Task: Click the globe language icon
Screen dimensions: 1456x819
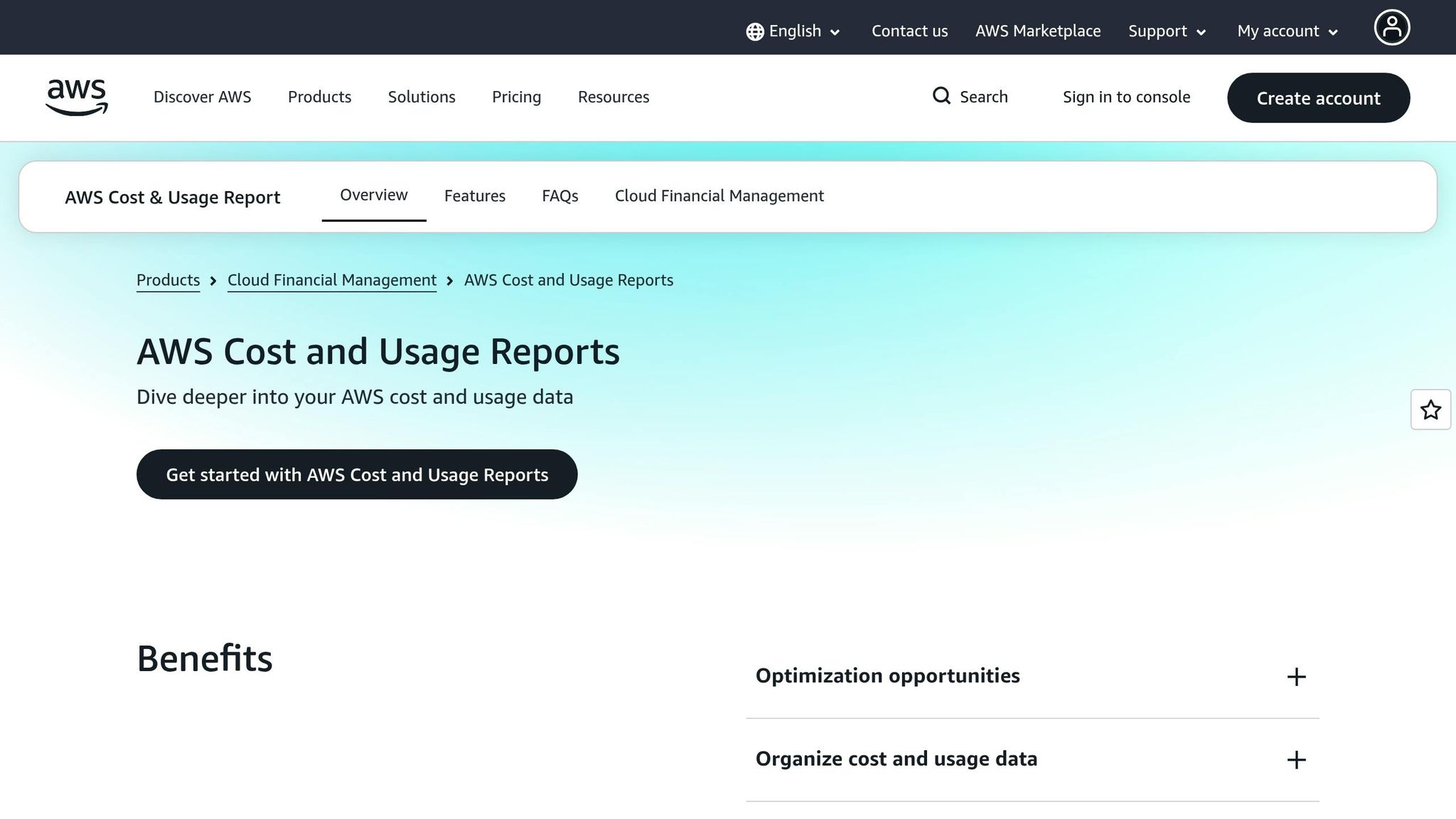Action: (755, 31)
